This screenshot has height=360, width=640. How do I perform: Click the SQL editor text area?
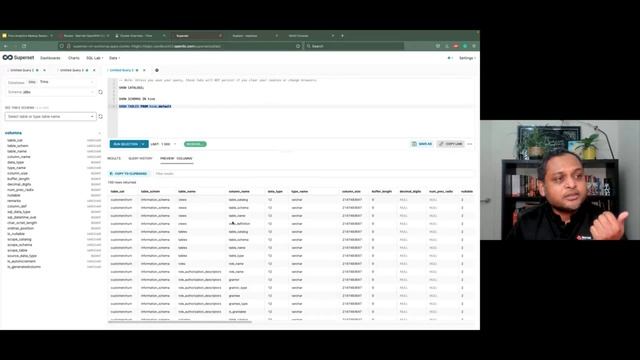[296, 107]
